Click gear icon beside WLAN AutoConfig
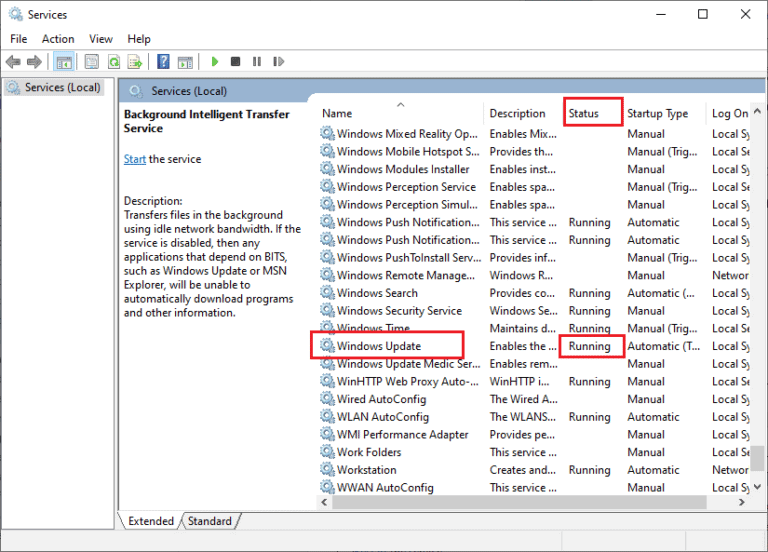Screen dimensions: 768x552 (x=327, y=417)
